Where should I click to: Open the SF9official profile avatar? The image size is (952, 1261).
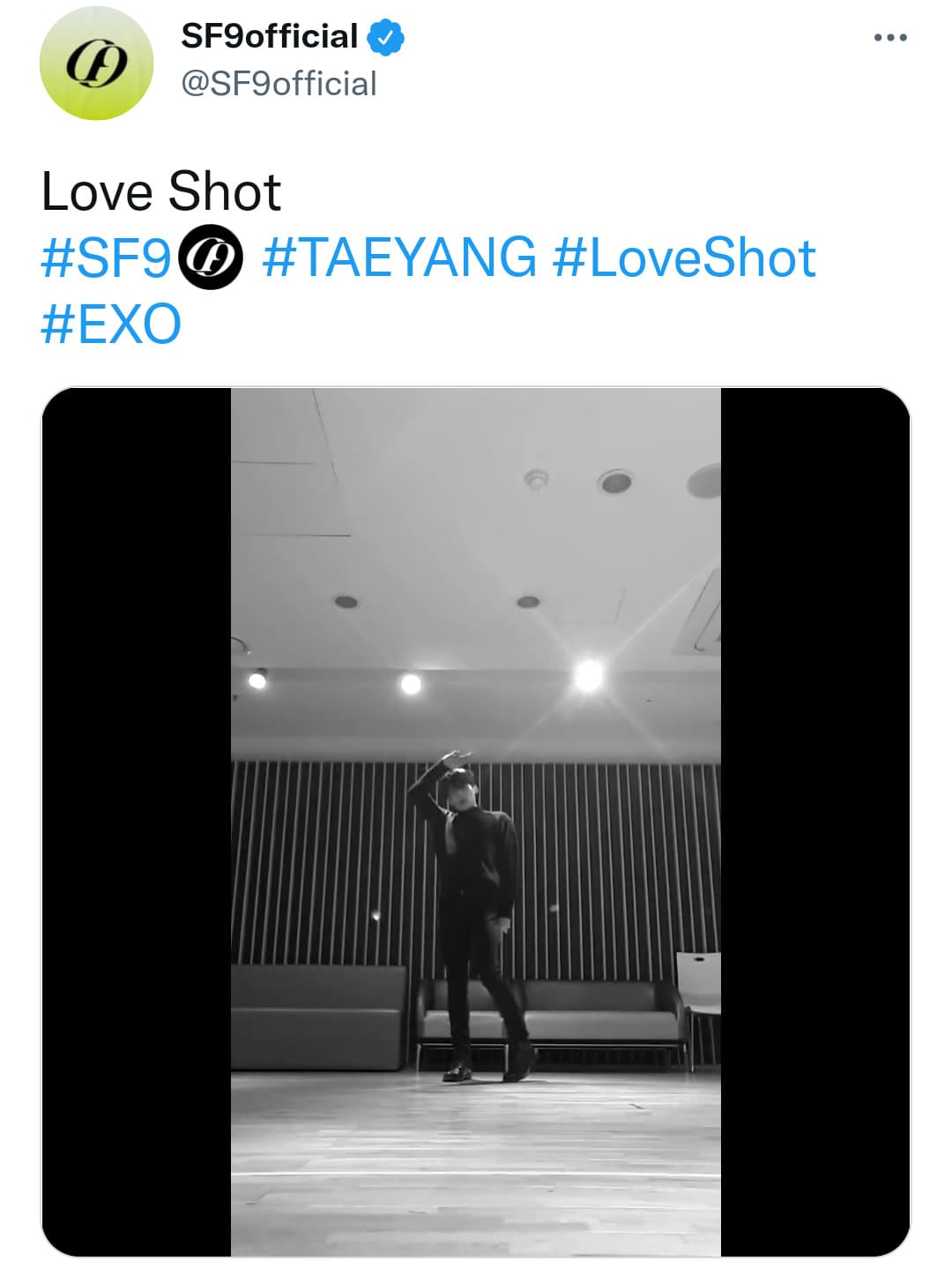96,63
